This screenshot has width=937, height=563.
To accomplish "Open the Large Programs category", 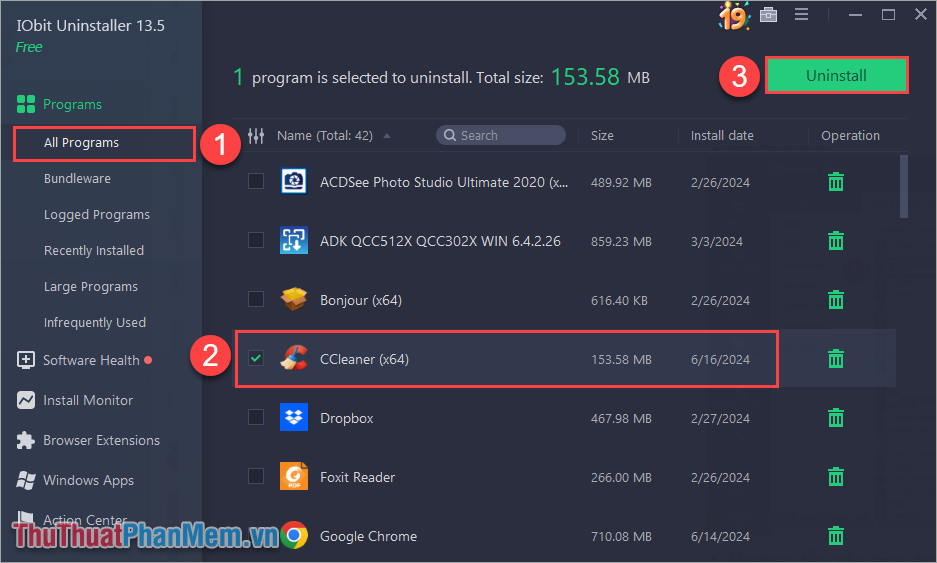I will click(91, 287).
